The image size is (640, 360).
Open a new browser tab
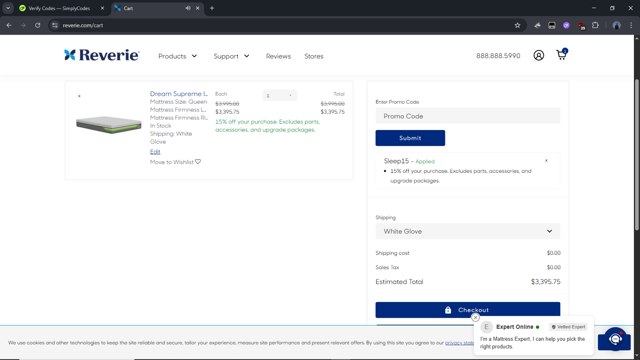coord(211,8)
